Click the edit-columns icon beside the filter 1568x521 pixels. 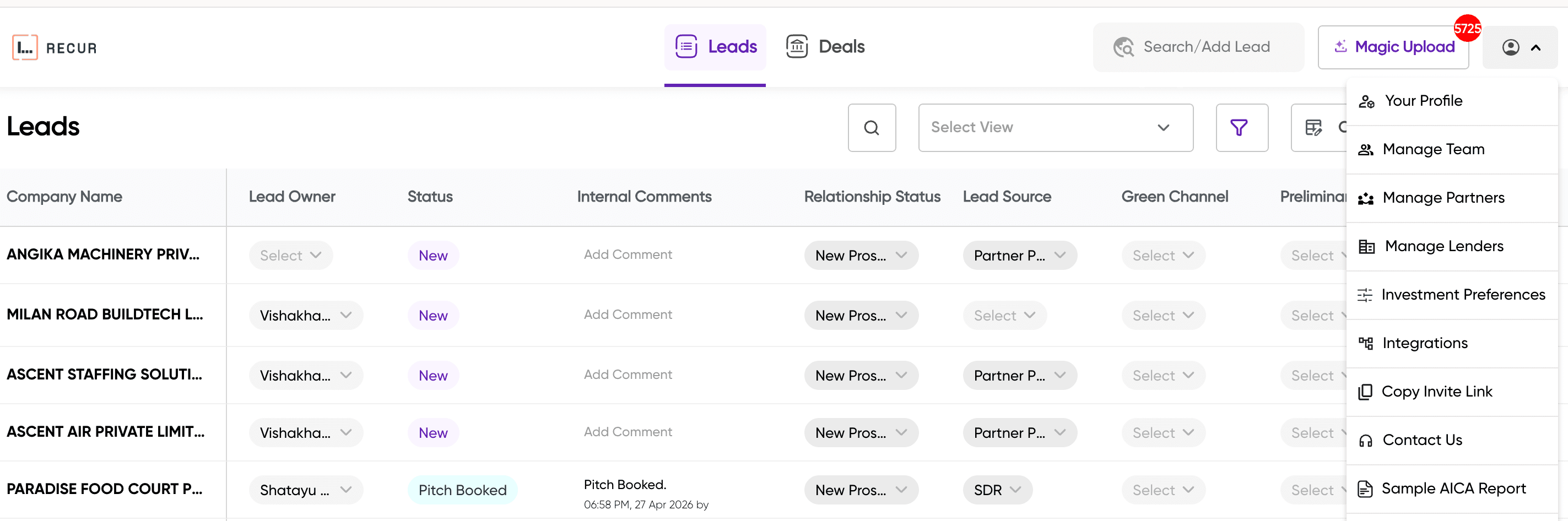pyautogui.click(x=1313, y=128)
